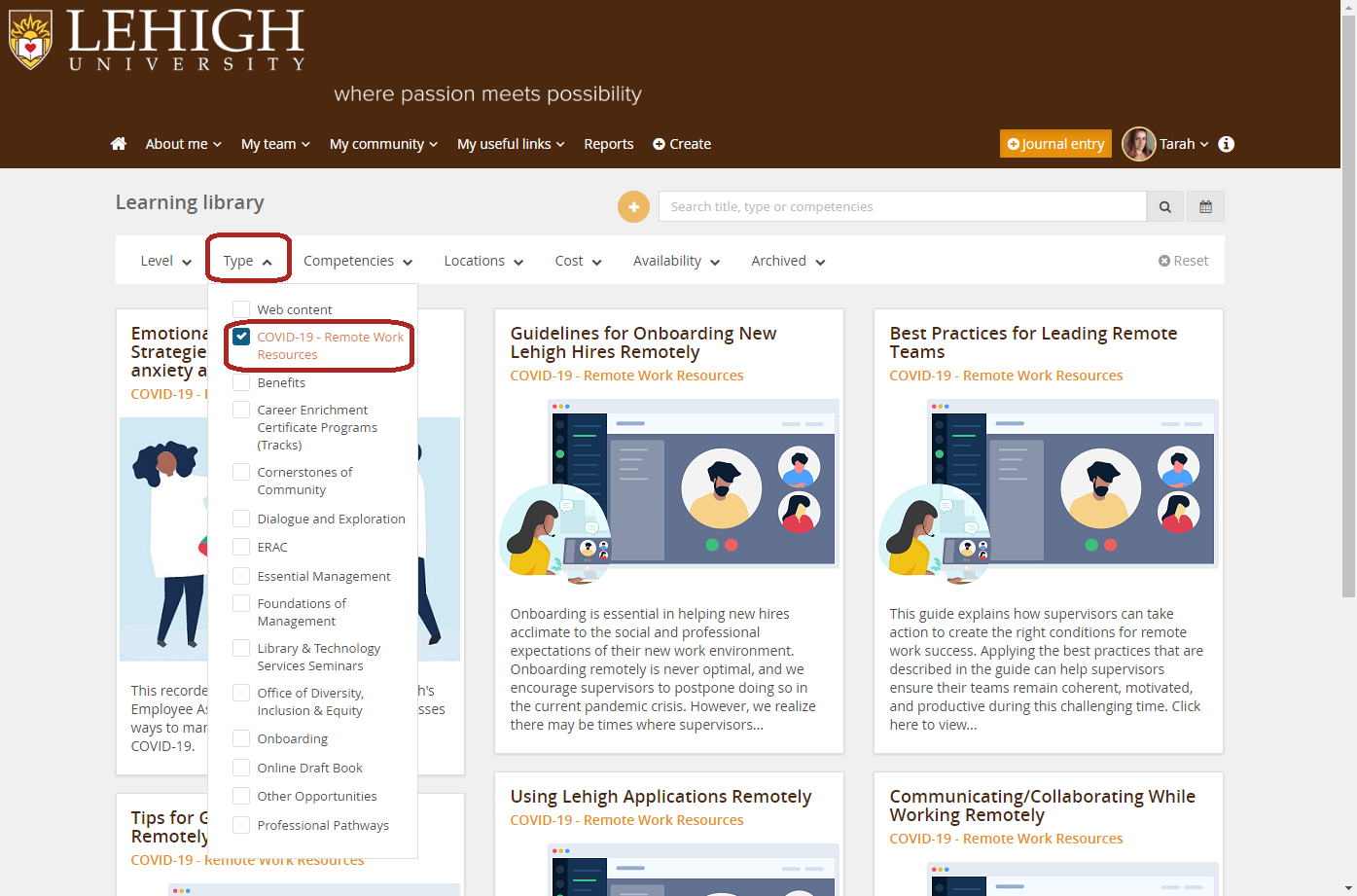Image resolution: width=1357 pixels, height=896 pixels.
Task: Click the Create plus-circle menu item
Action: [x=682, y=144]
